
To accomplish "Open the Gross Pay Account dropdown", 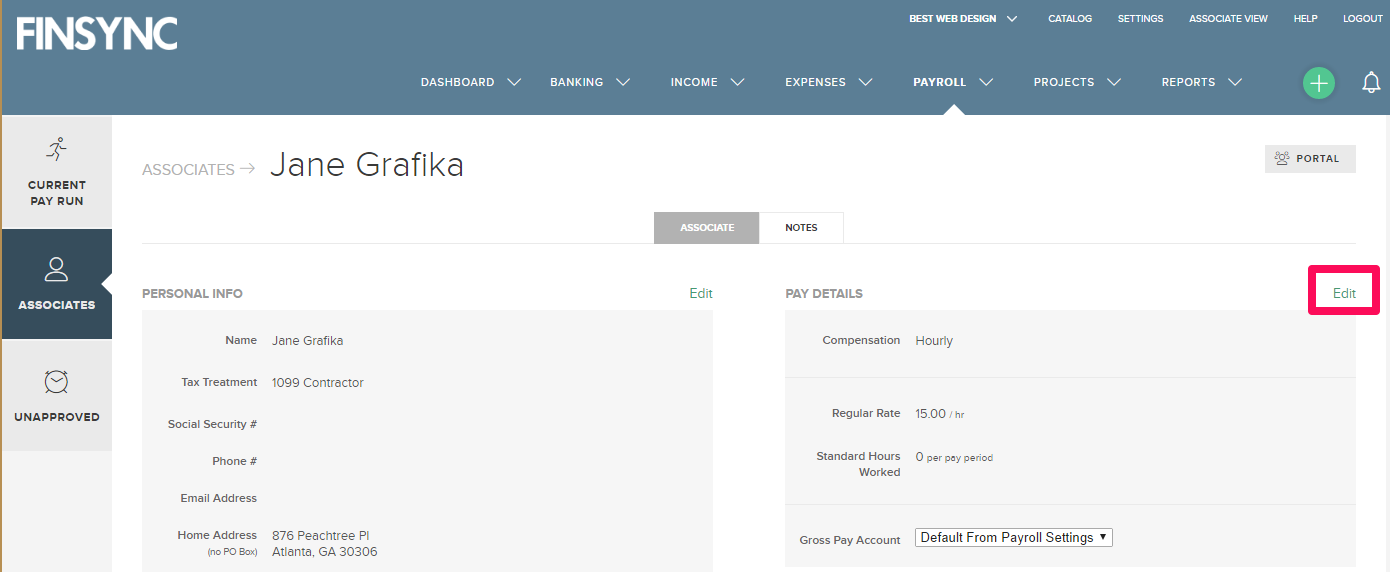I will (x=1014, y=538).
